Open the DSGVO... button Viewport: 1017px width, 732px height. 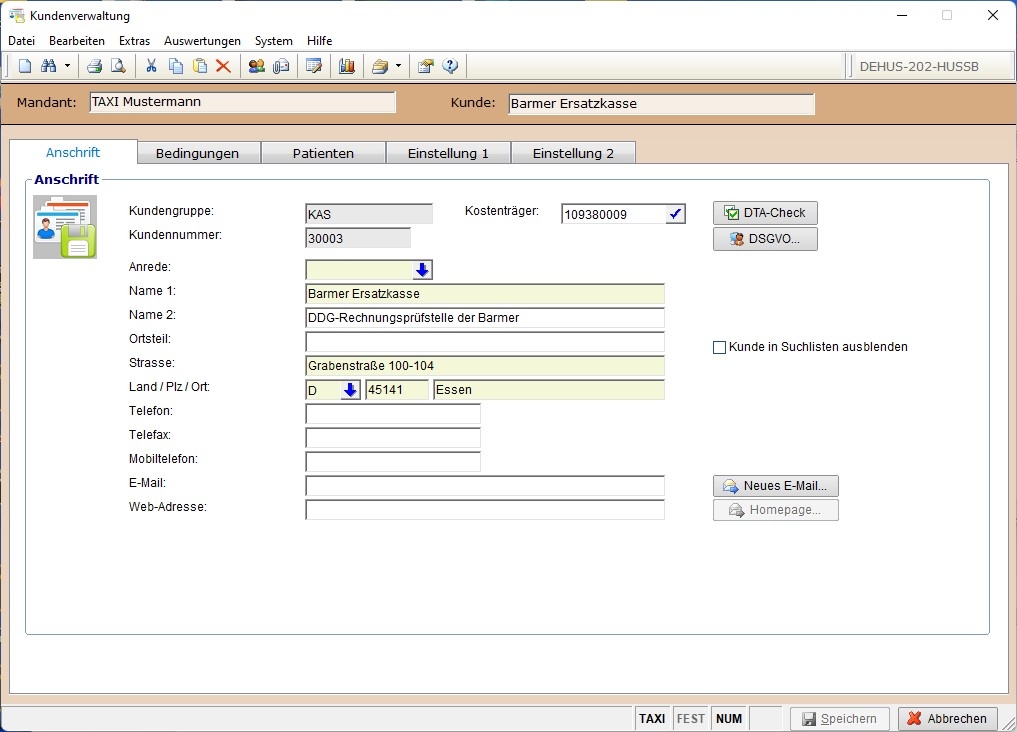pyautogui.click(x=765, y=239)
